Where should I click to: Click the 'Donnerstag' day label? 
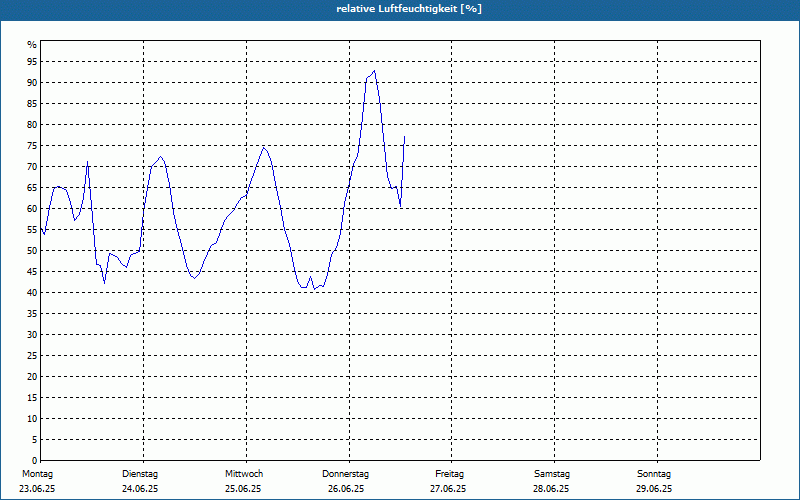click(x=345, y=474)
